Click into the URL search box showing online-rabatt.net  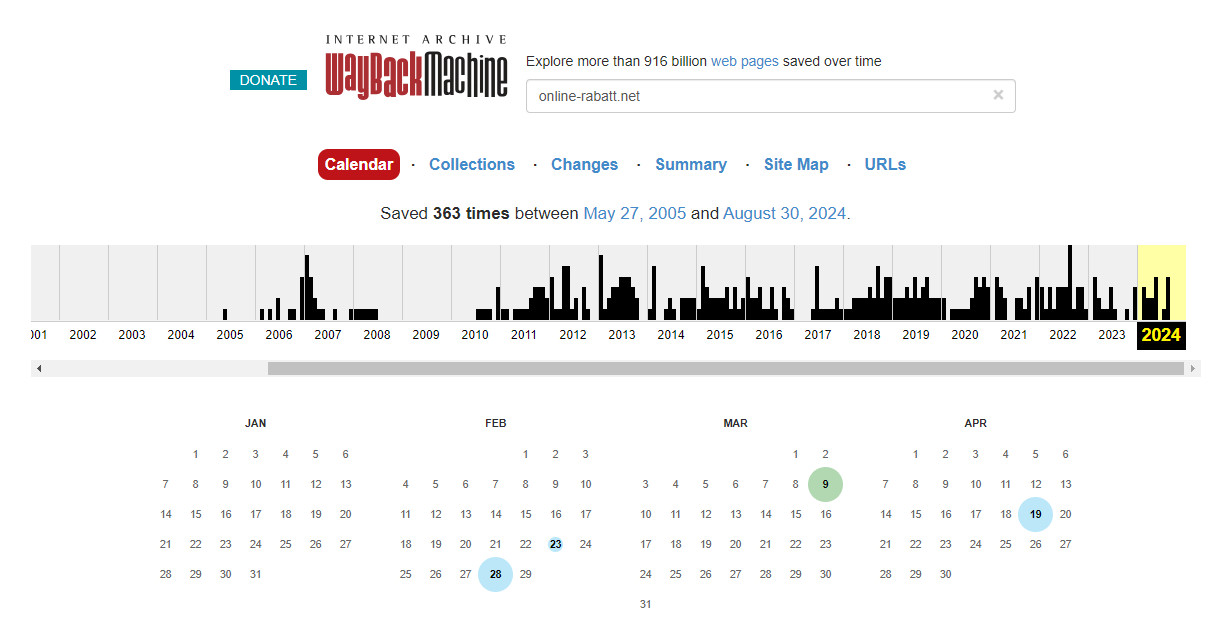point(770,96)
